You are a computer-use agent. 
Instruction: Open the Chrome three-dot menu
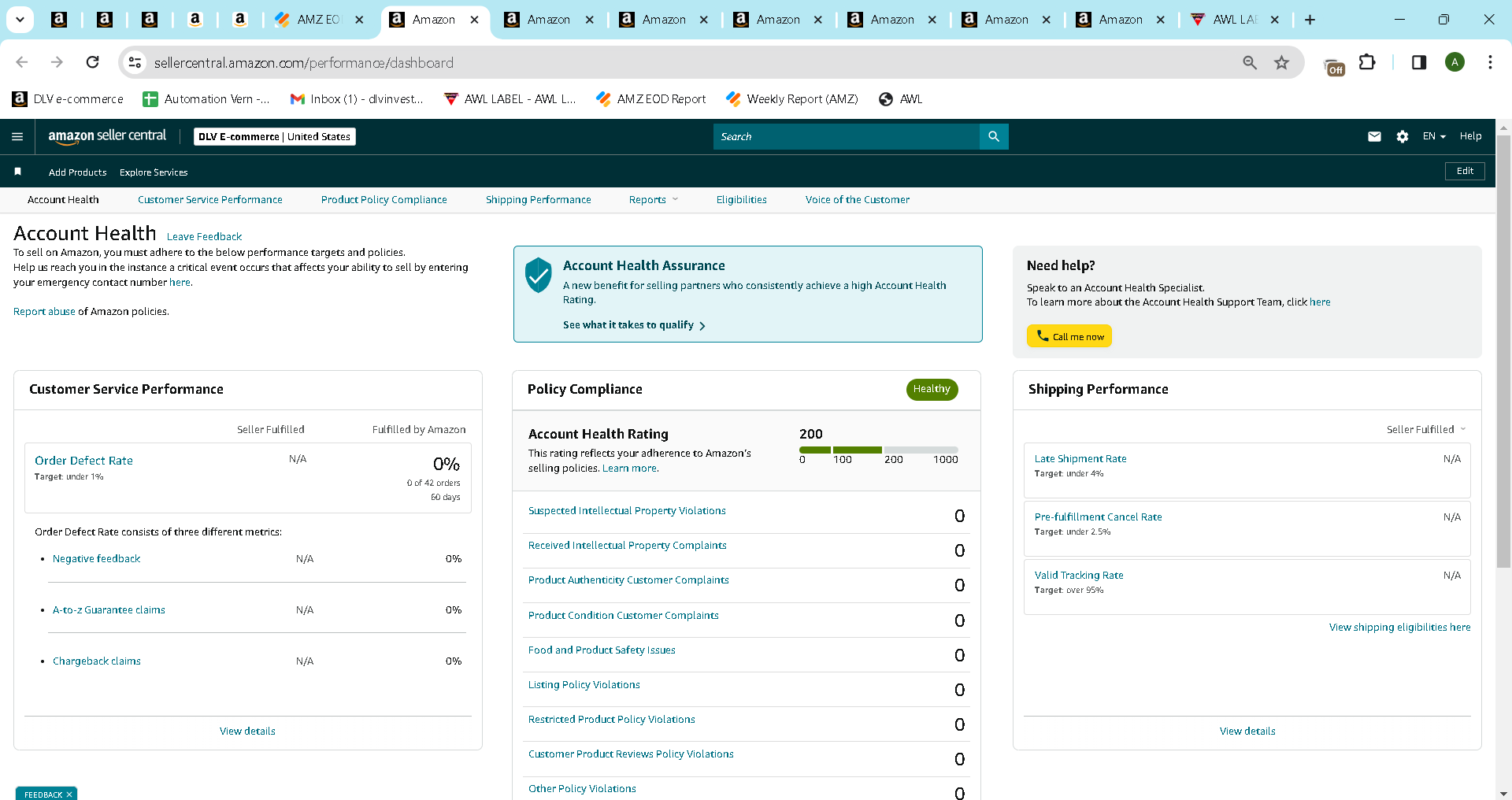pyautogui.click(x=1490, y=62)
